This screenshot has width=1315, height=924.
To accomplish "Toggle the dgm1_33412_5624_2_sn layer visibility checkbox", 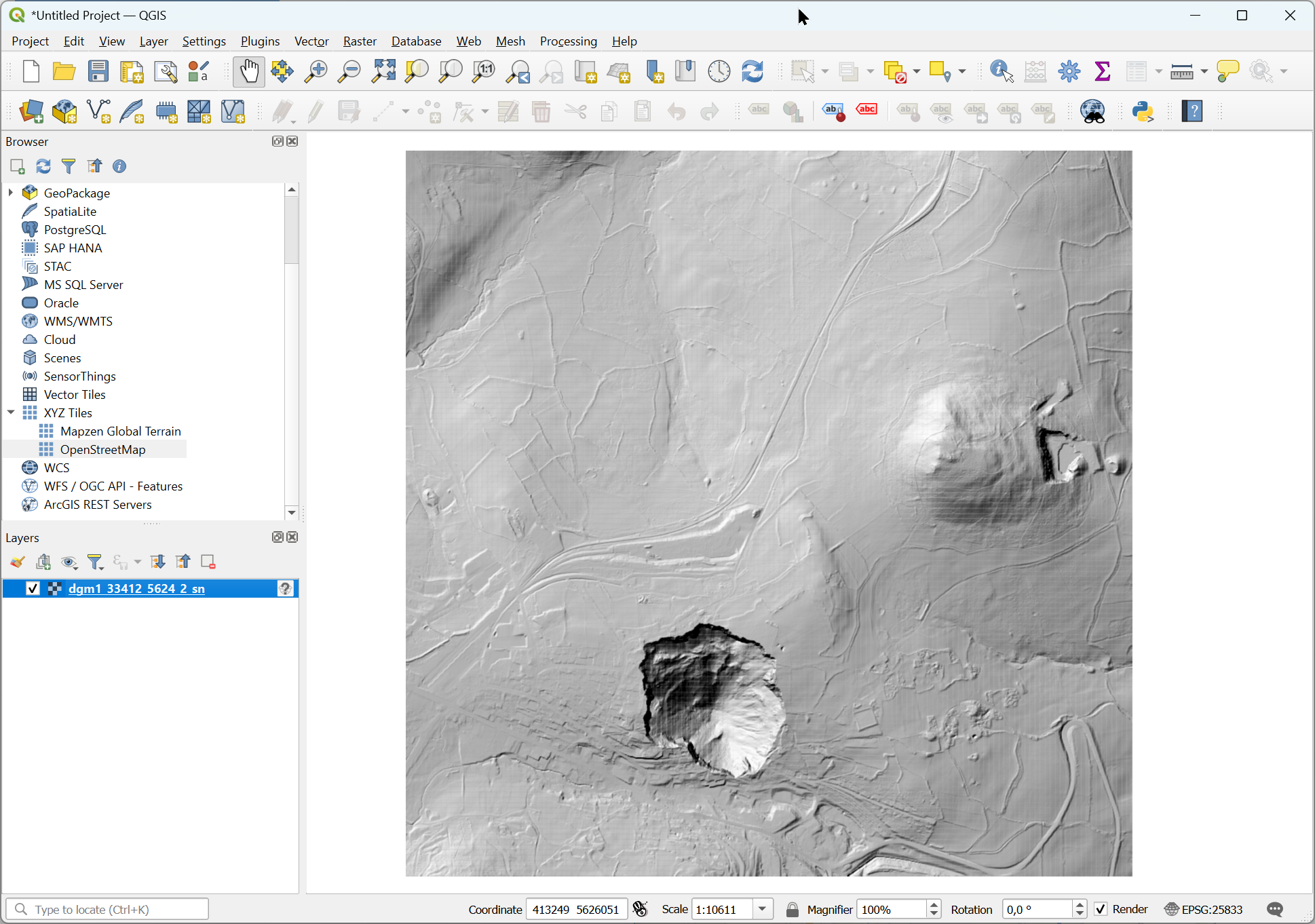I will pyautogui.click(x=33, y=588).
